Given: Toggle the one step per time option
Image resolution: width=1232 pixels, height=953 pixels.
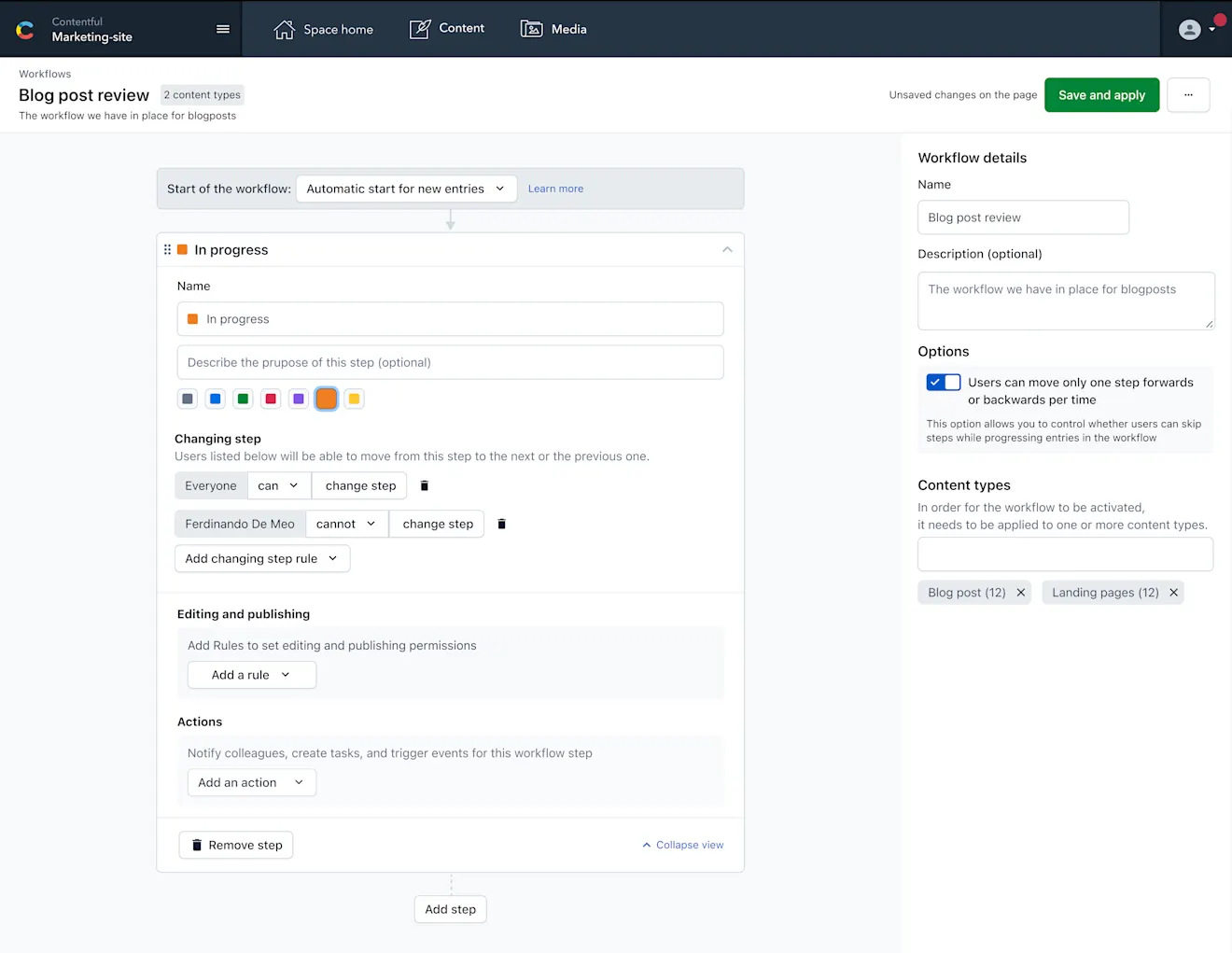Looking at the screenshot, I should point(944,382).
